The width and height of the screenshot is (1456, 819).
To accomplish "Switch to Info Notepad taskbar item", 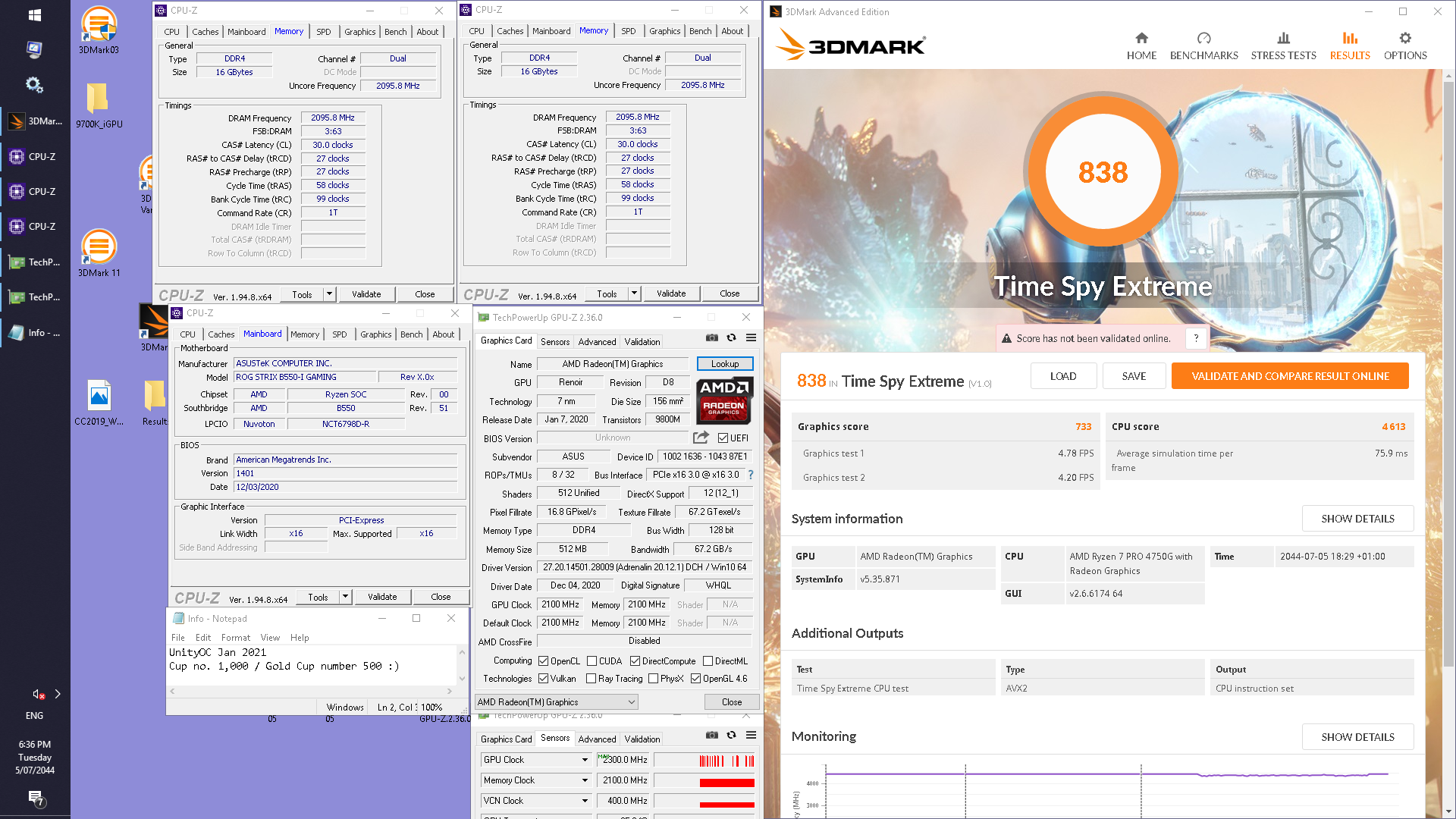I will (35, 333).
